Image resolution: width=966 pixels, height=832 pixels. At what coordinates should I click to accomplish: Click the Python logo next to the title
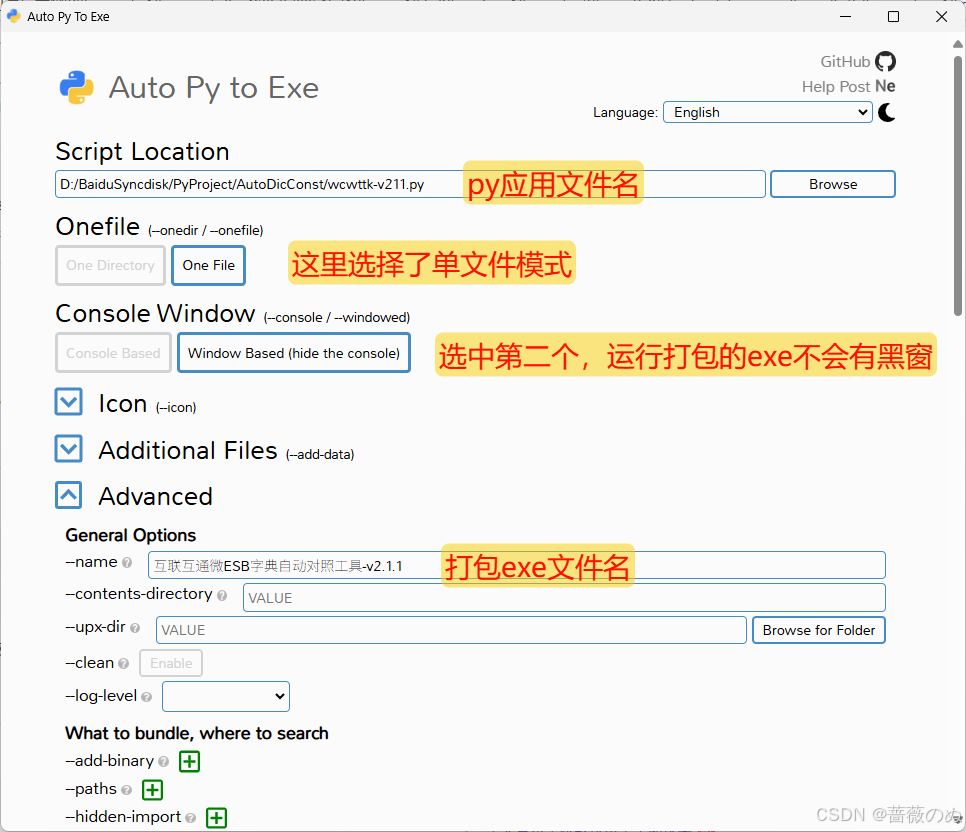pyautogui.click(x=76, y=87)
